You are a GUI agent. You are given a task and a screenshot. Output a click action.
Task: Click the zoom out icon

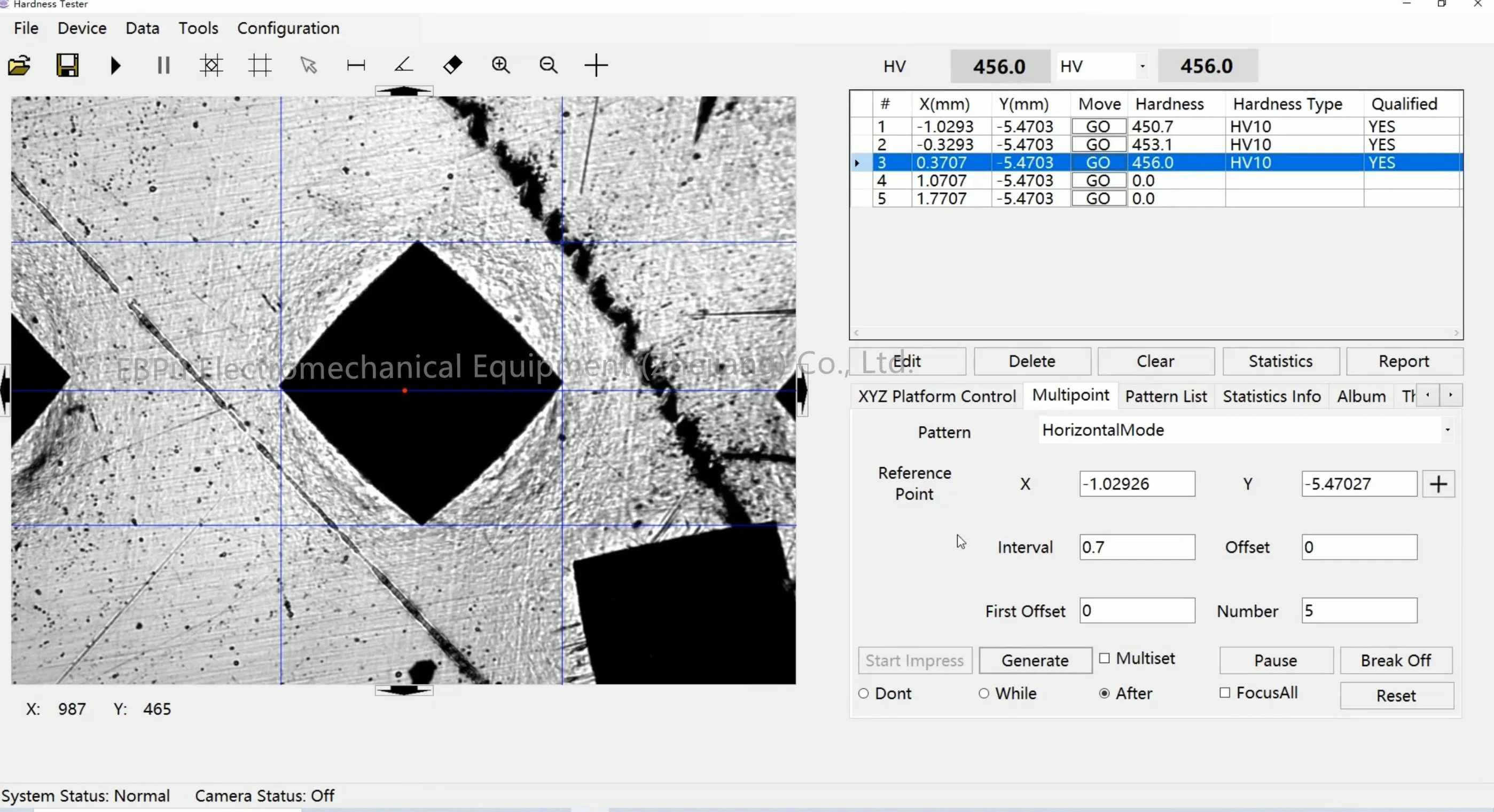click(x=548, y=65)
